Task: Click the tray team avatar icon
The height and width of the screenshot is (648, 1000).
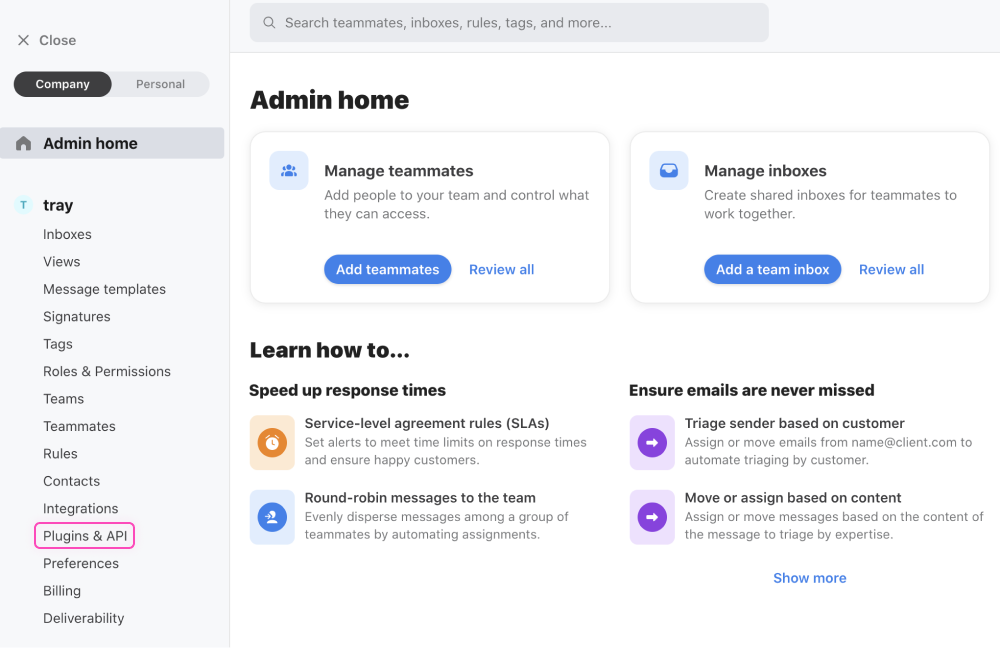Action: click(x=22, y=205)
